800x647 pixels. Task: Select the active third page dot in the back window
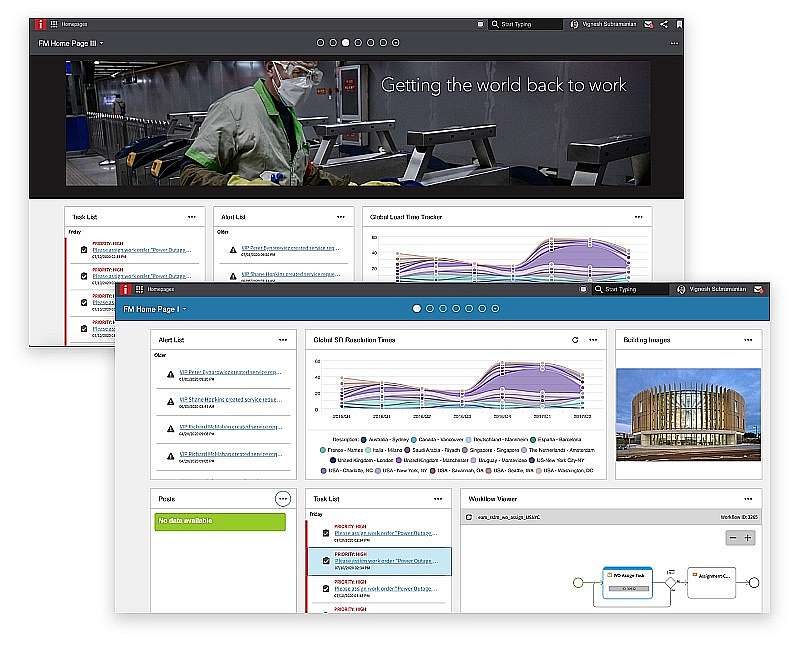tap(345, 43)
